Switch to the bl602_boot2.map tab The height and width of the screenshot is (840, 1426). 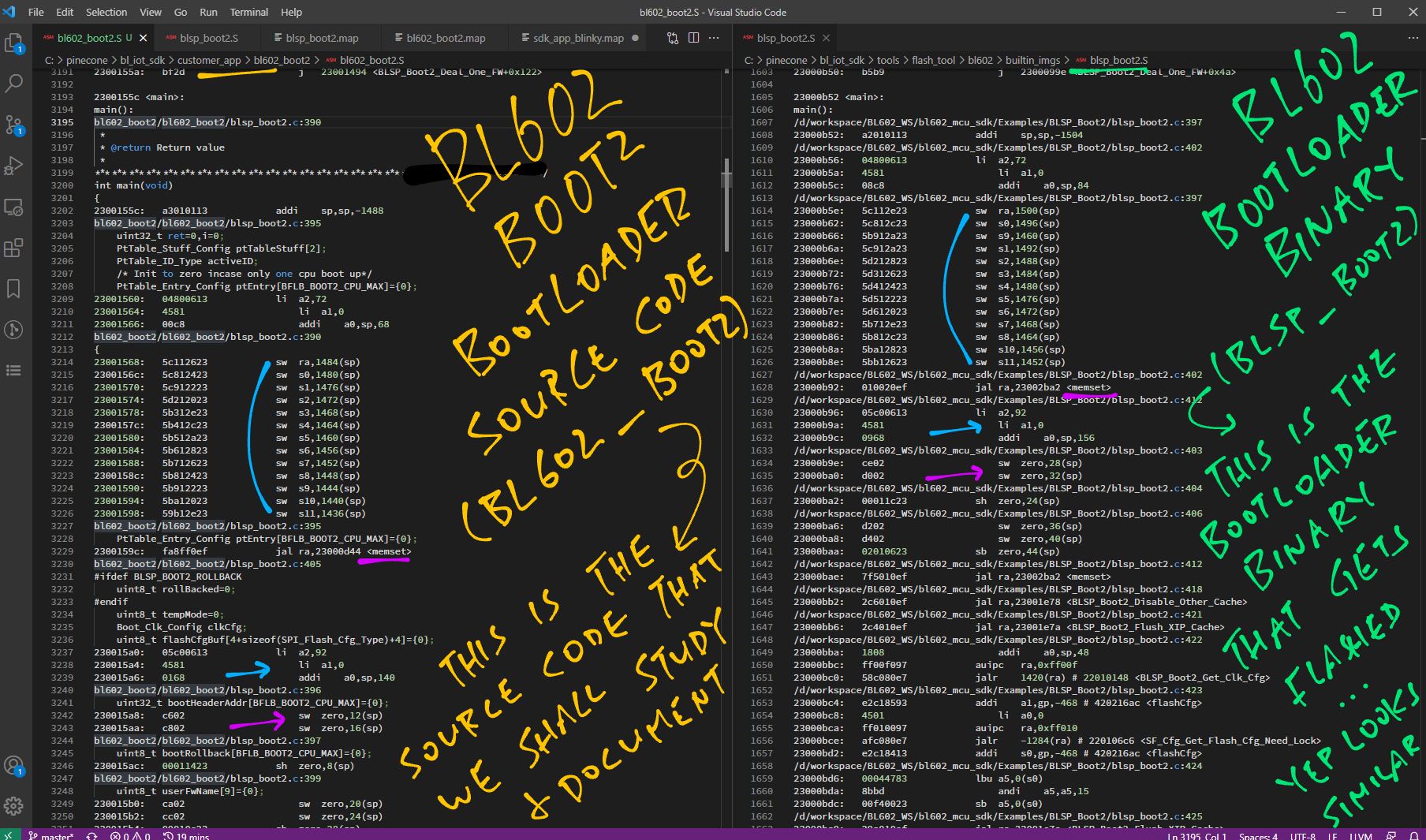(x=446, y=38)
